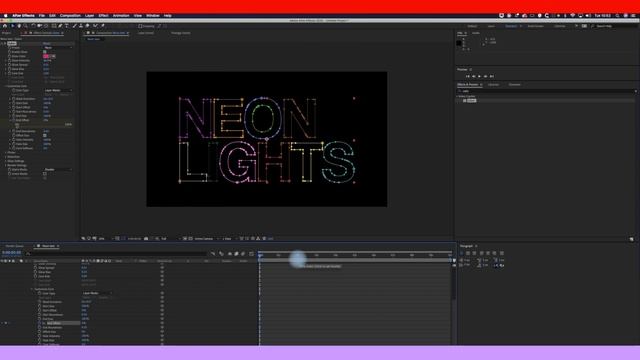Open Alpha Mode dropdown in Render Settings
The width and height of the screenshot is (640, 360).
(58, 169)
